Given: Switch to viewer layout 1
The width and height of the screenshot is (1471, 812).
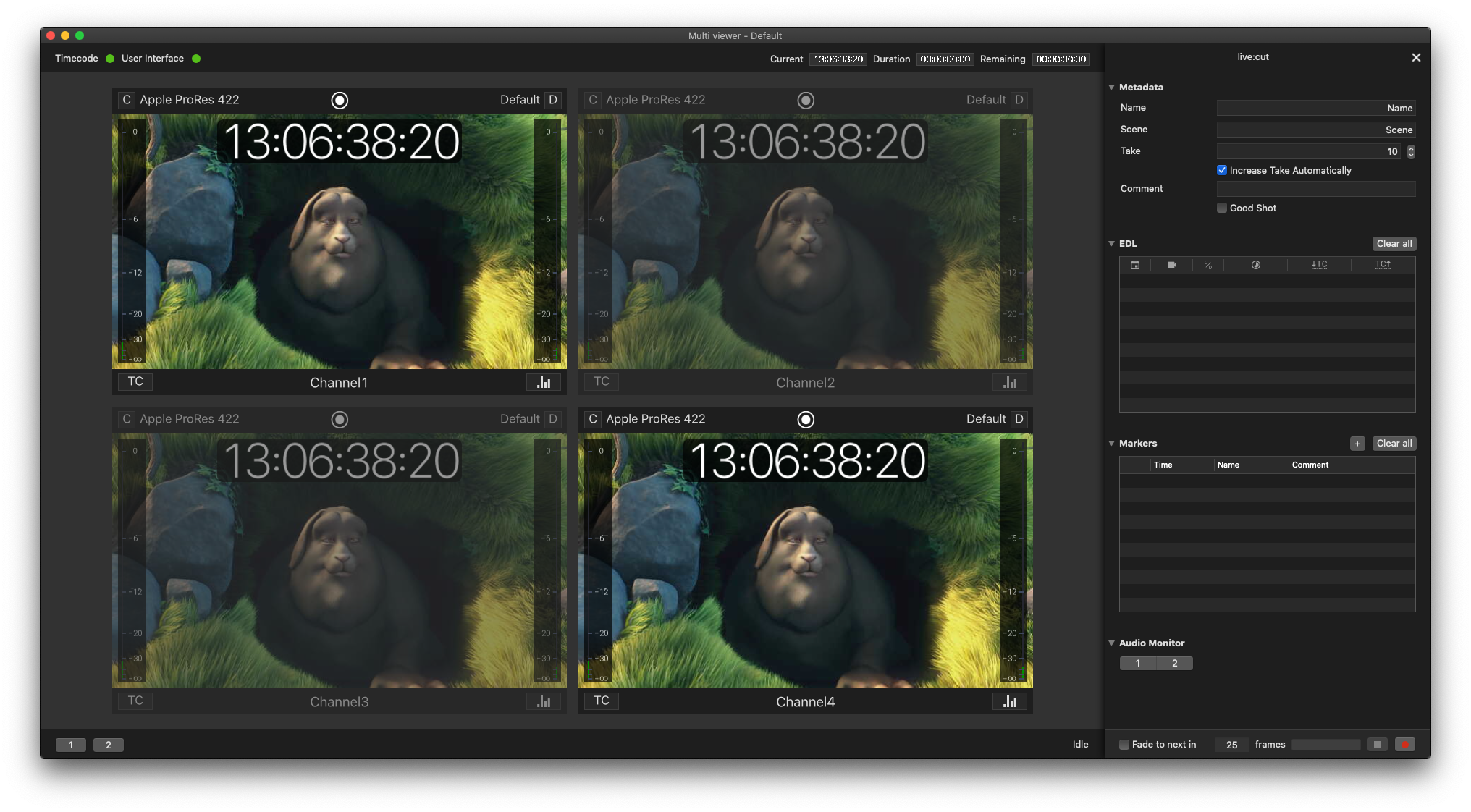Looking at the screenshot, I should coord(71,745).
